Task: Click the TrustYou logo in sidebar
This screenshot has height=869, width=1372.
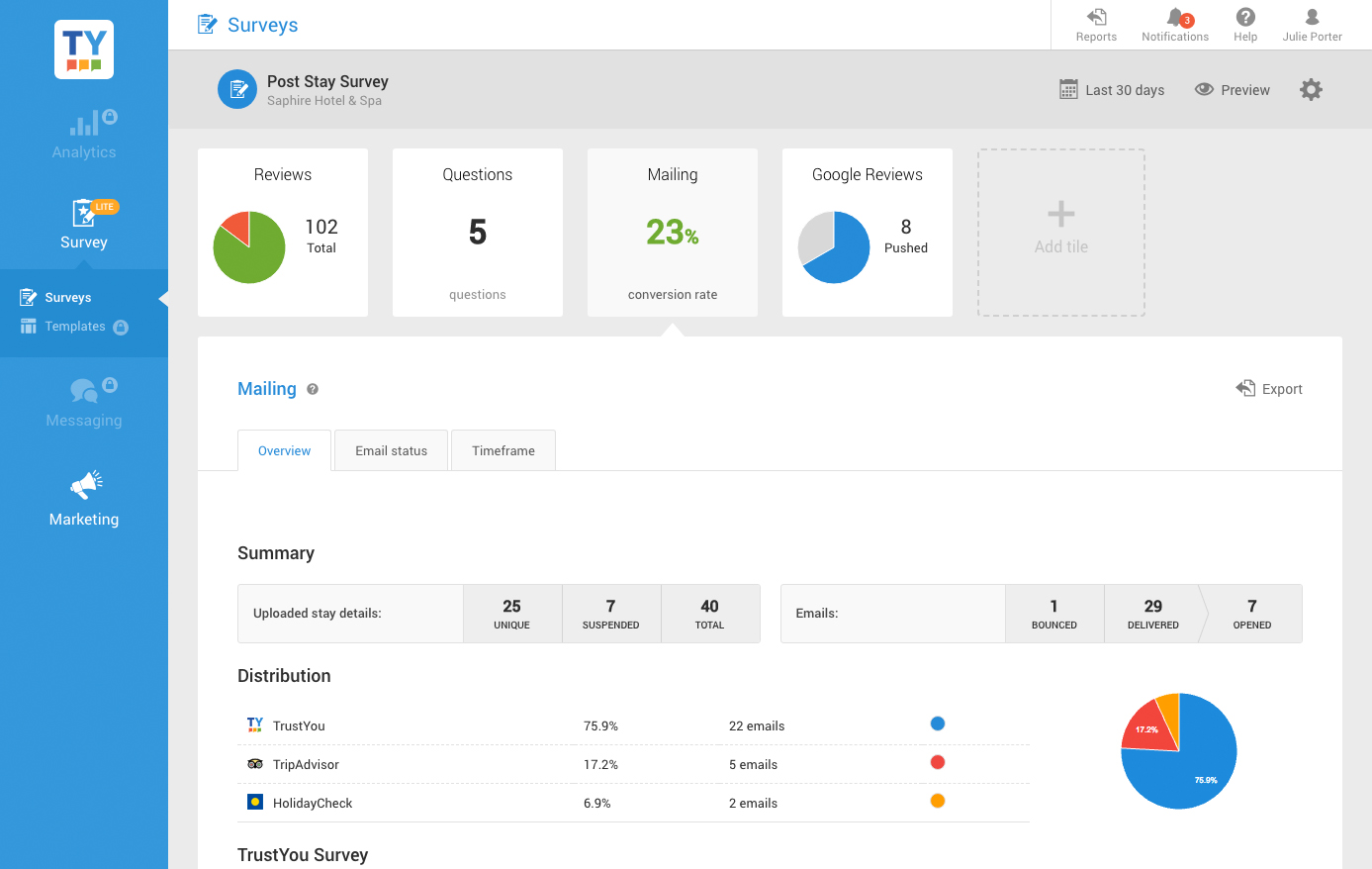Action: (84, 49)
